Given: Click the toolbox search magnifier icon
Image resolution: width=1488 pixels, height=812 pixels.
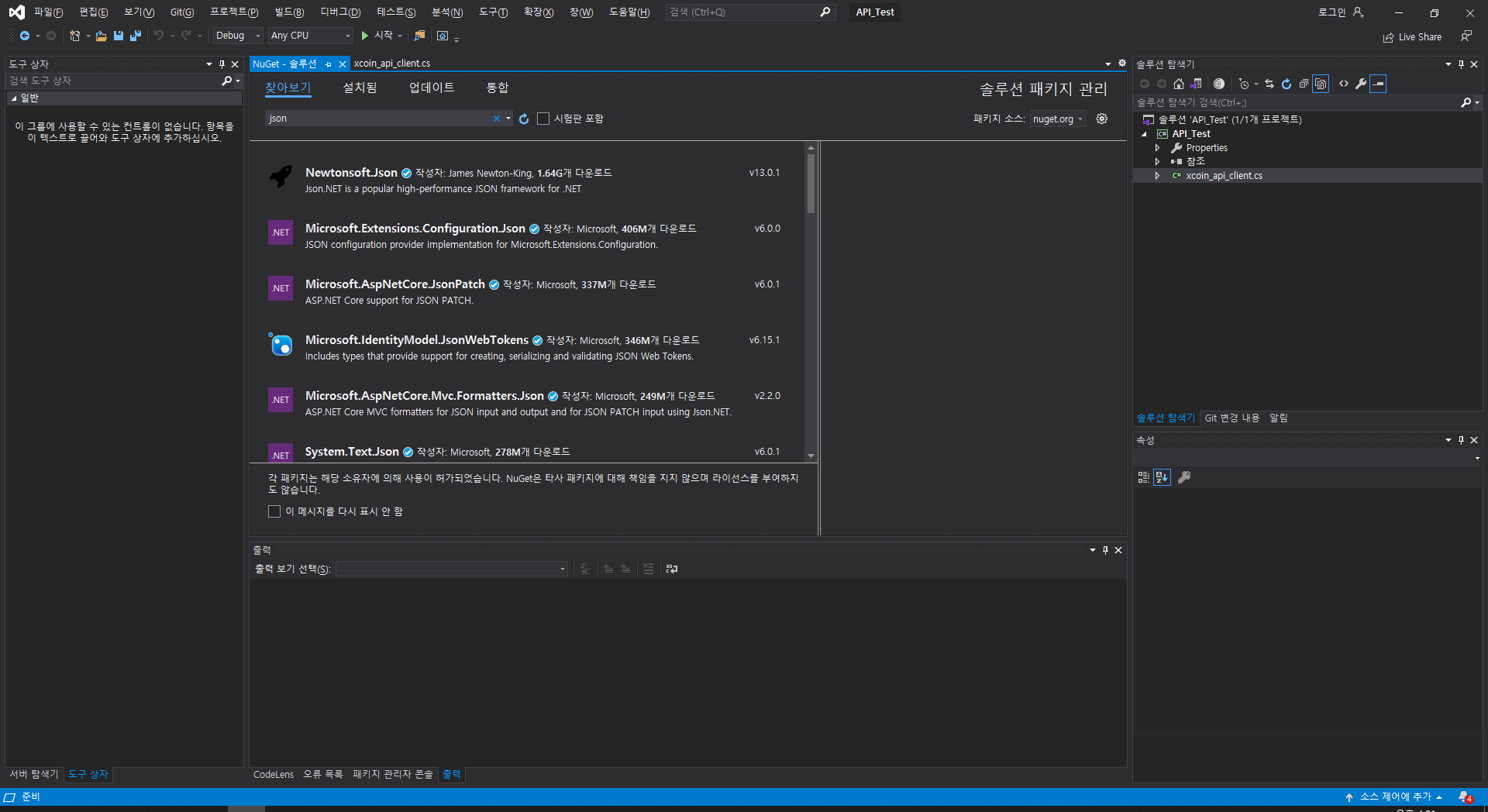Looking at the screenshot, I should (x=227, y=81).
